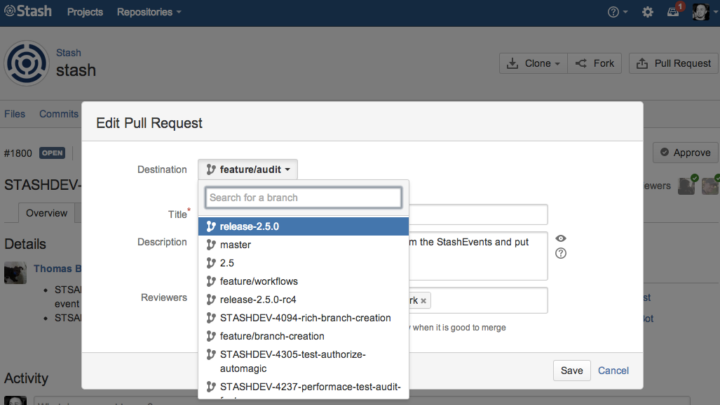
Task: Open the inbox notifications icon
Action: pyautogui.click(x=673, y=12)
